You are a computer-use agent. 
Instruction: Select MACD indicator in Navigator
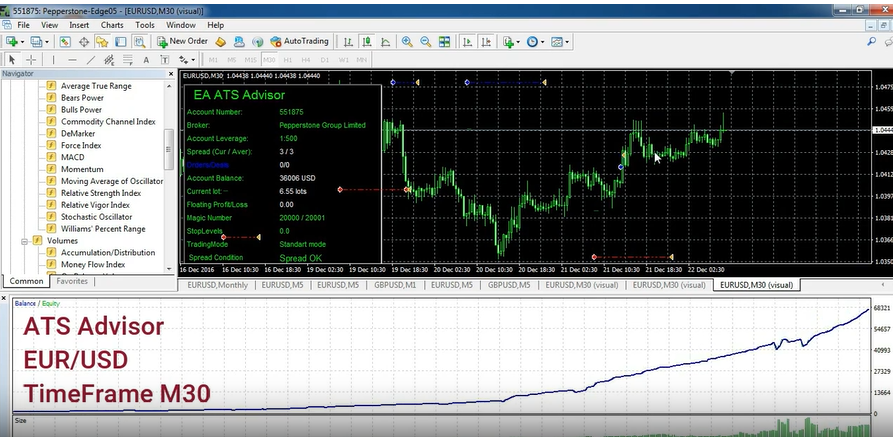72,157
